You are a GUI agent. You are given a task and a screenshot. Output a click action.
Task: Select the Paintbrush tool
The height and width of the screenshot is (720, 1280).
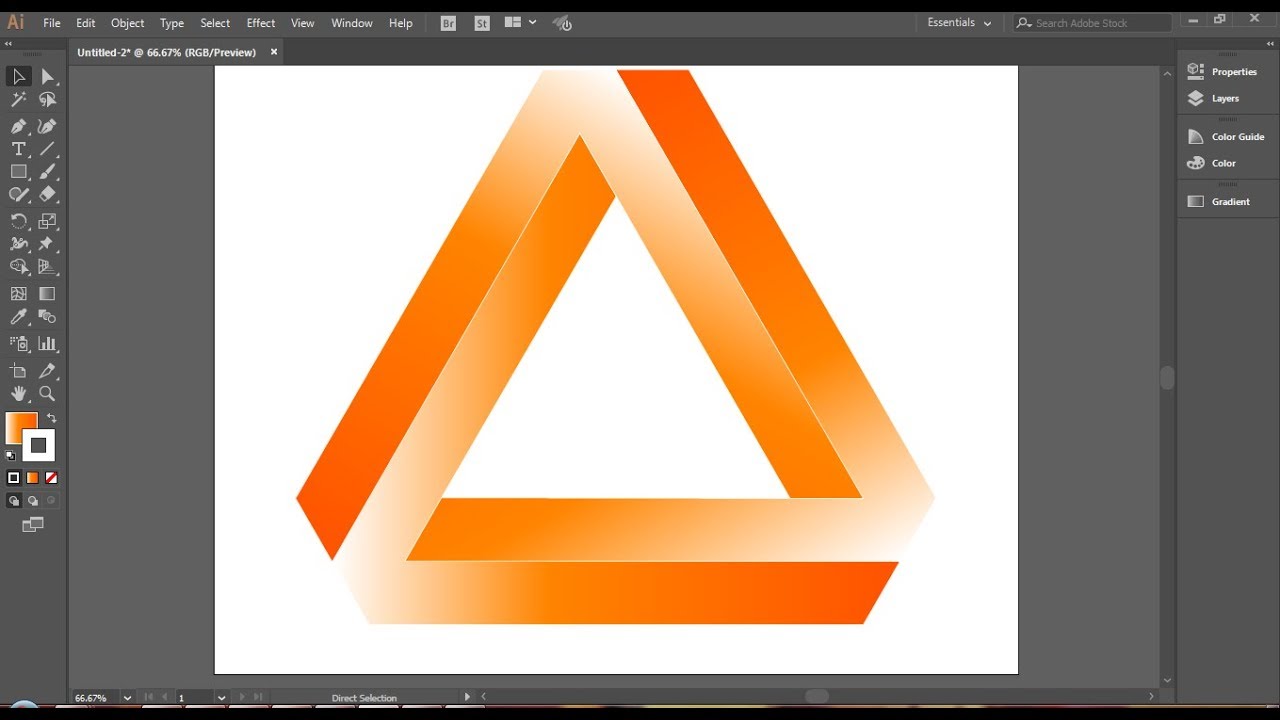click(x=47, y=172)
